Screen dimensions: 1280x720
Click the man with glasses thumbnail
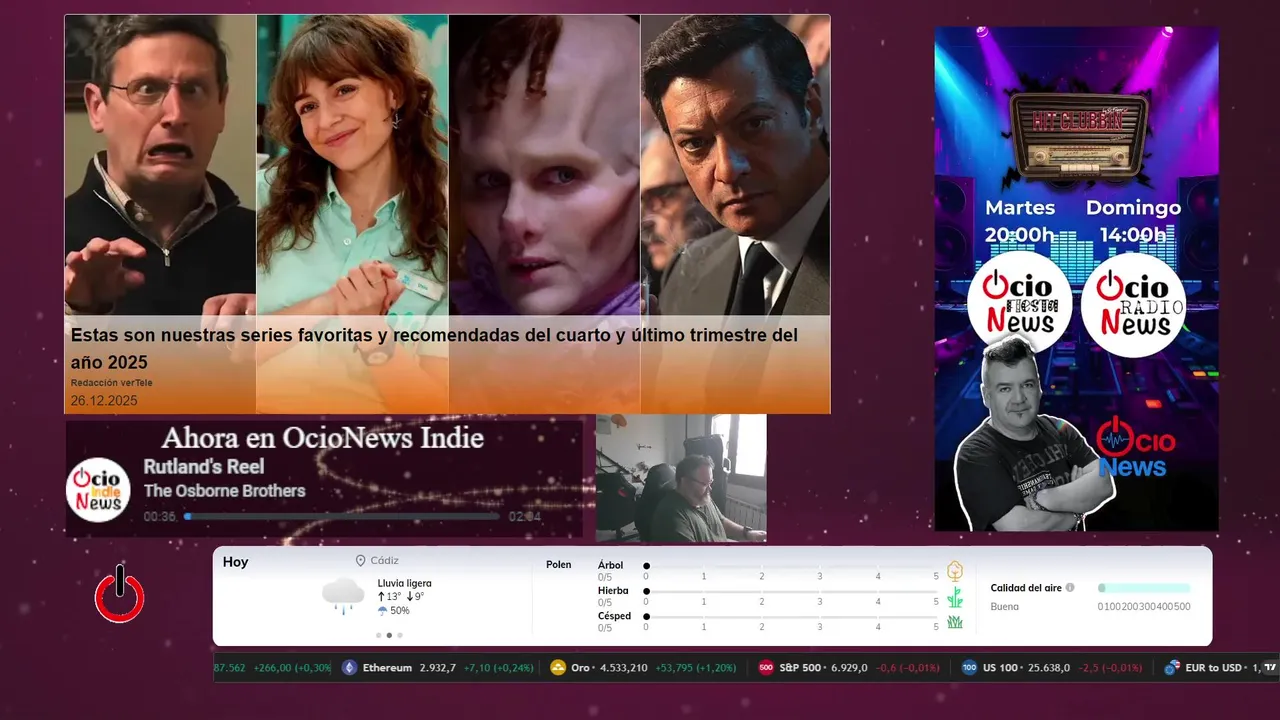(160, 165)
